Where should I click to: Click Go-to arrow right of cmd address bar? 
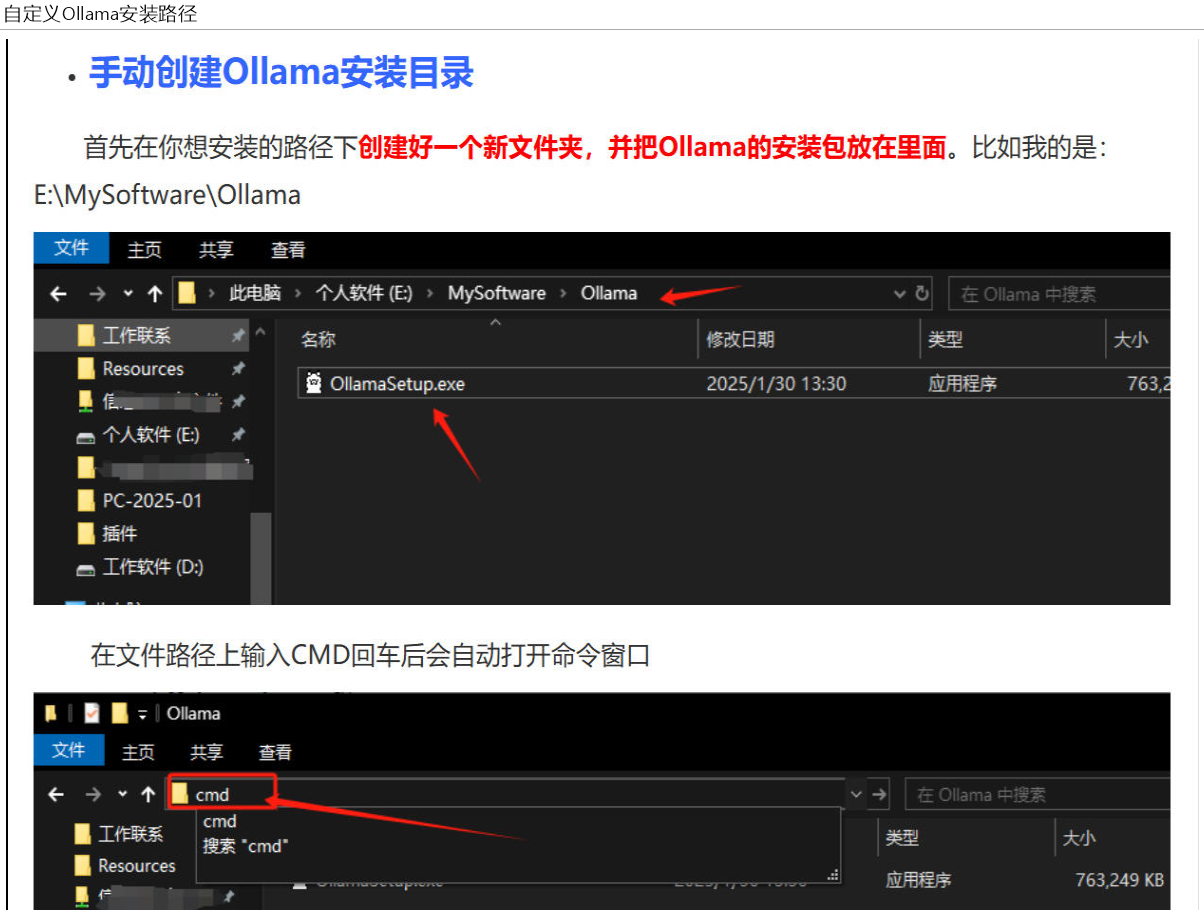[x=880, y=794]
